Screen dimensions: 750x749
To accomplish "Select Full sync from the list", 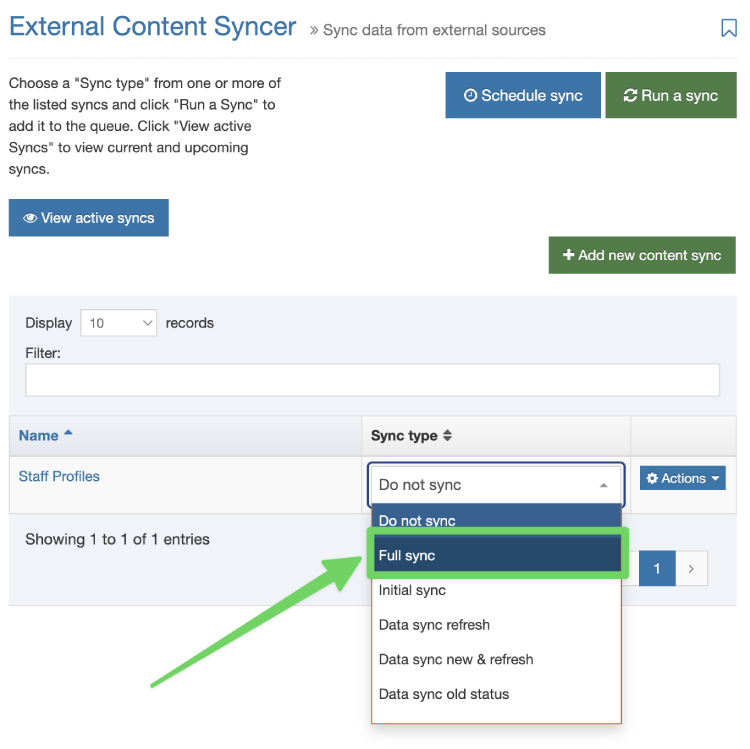I will (x=496, y=555).
